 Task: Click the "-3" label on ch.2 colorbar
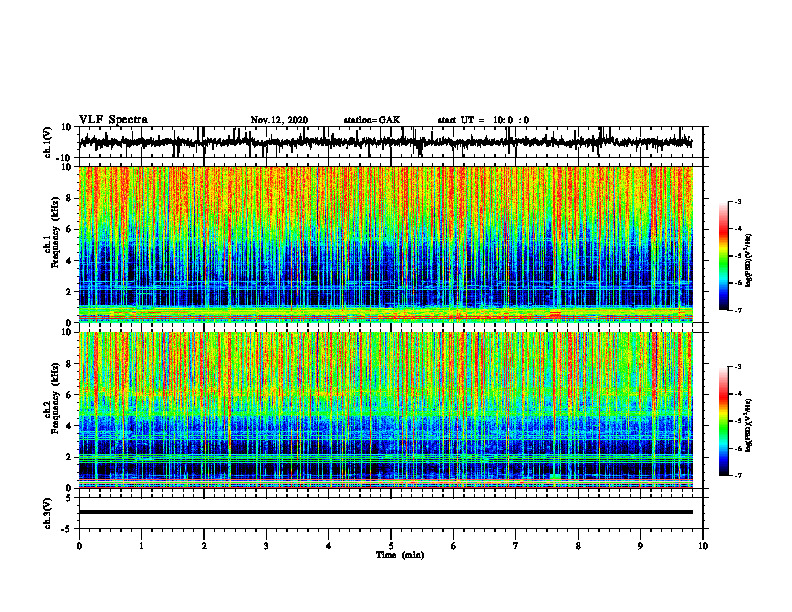pos(738,367)
